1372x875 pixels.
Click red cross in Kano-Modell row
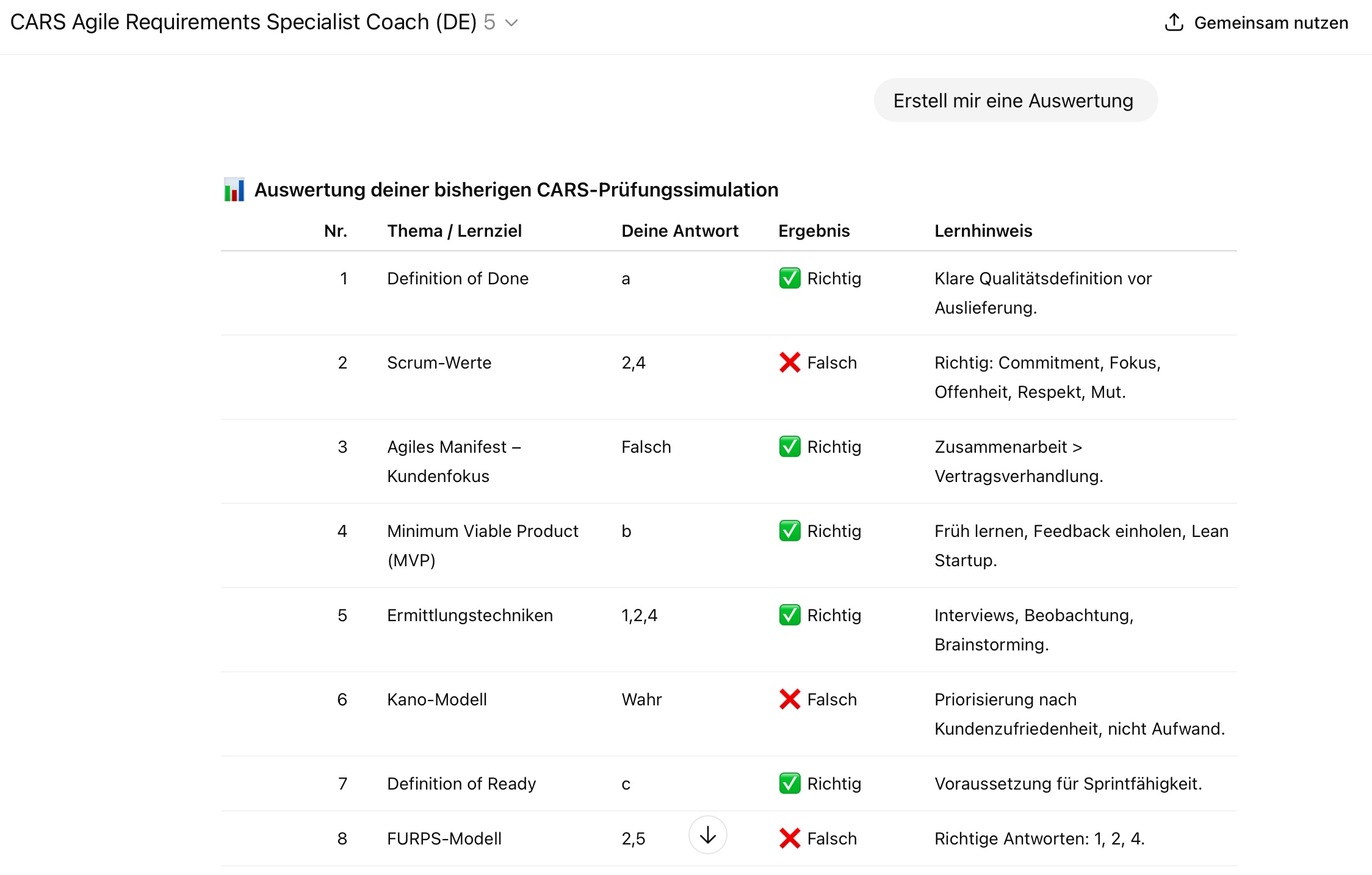[790, 699]
